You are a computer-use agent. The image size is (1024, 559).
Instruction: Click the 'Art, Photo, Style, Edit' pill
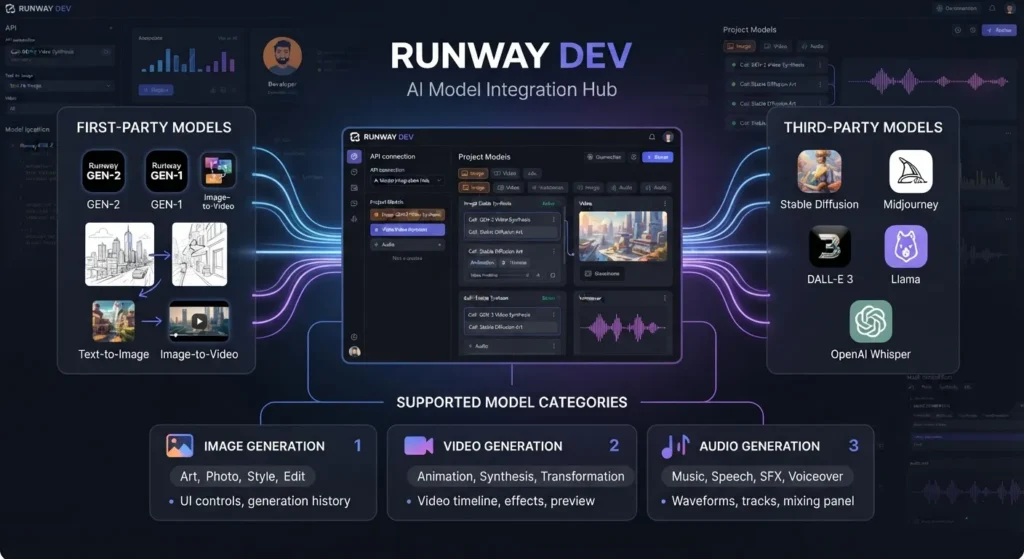point(242,476)
